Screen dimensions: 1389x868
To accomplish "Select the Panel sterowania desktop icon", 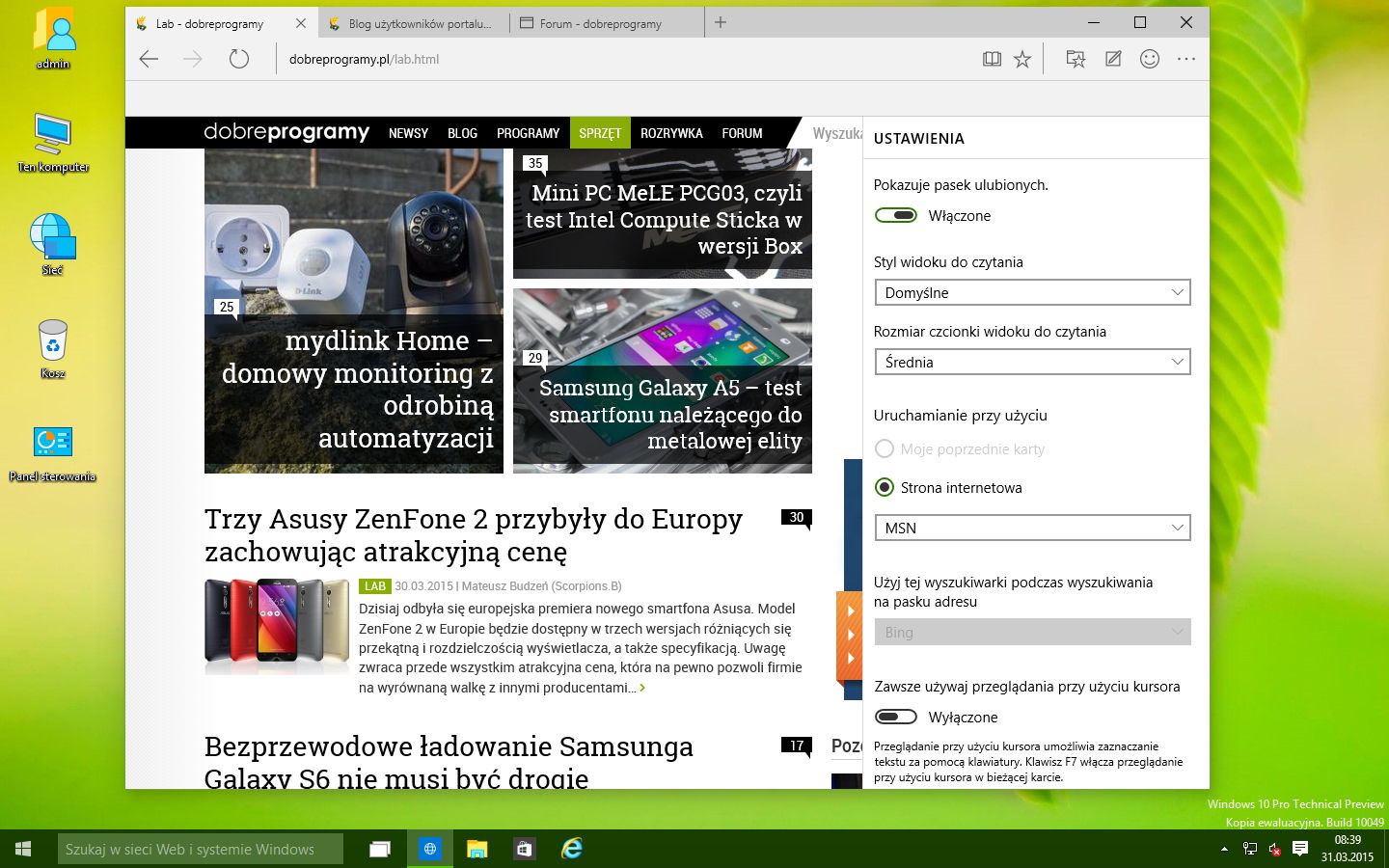I will [x=53, y=452].
